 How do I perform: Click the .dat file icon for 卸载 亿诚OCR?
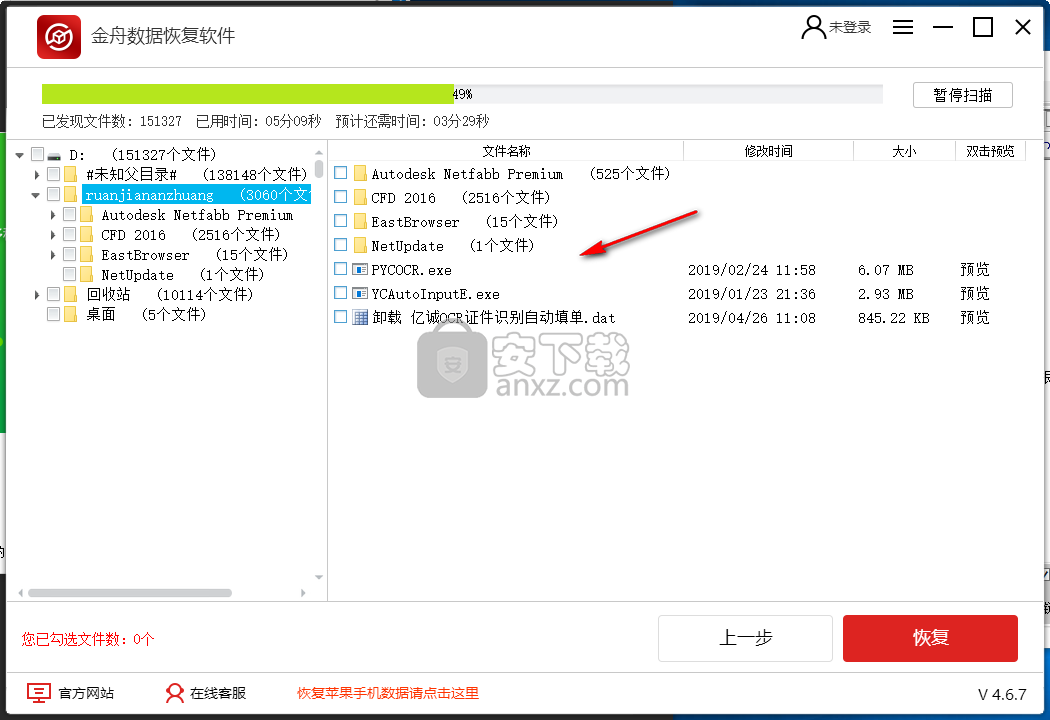(x=360, y=317)
